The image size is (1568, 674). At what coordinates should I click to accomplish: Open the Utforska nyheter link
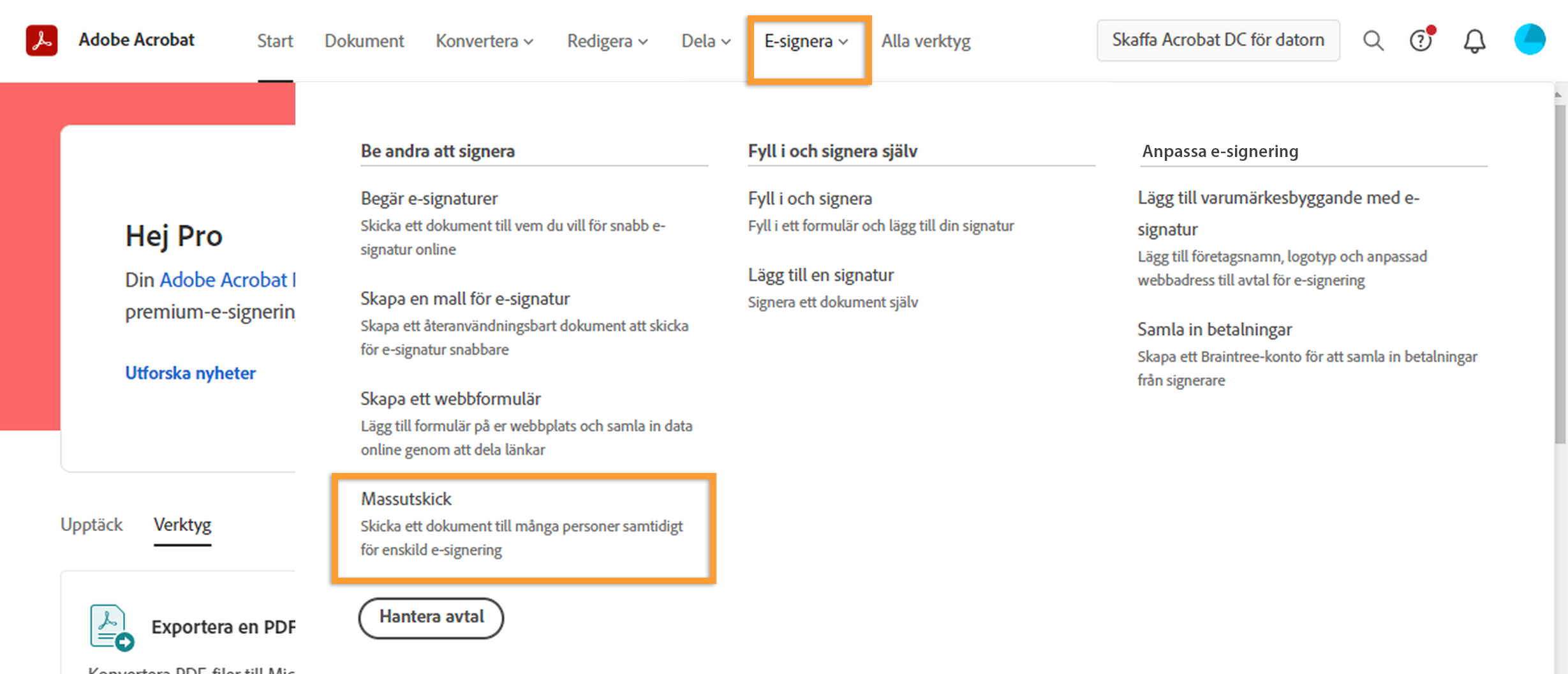click(x=190, y=373)
